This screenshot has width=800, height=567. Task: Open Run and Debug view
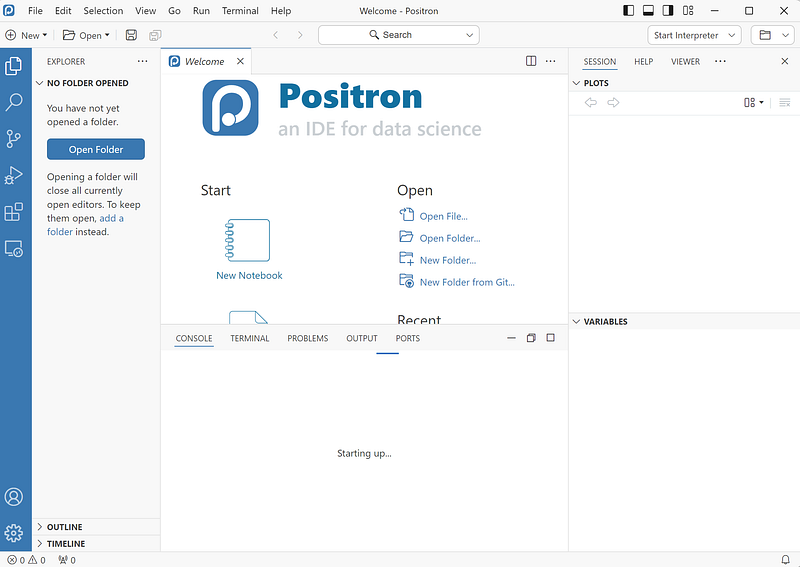(14, 175)
